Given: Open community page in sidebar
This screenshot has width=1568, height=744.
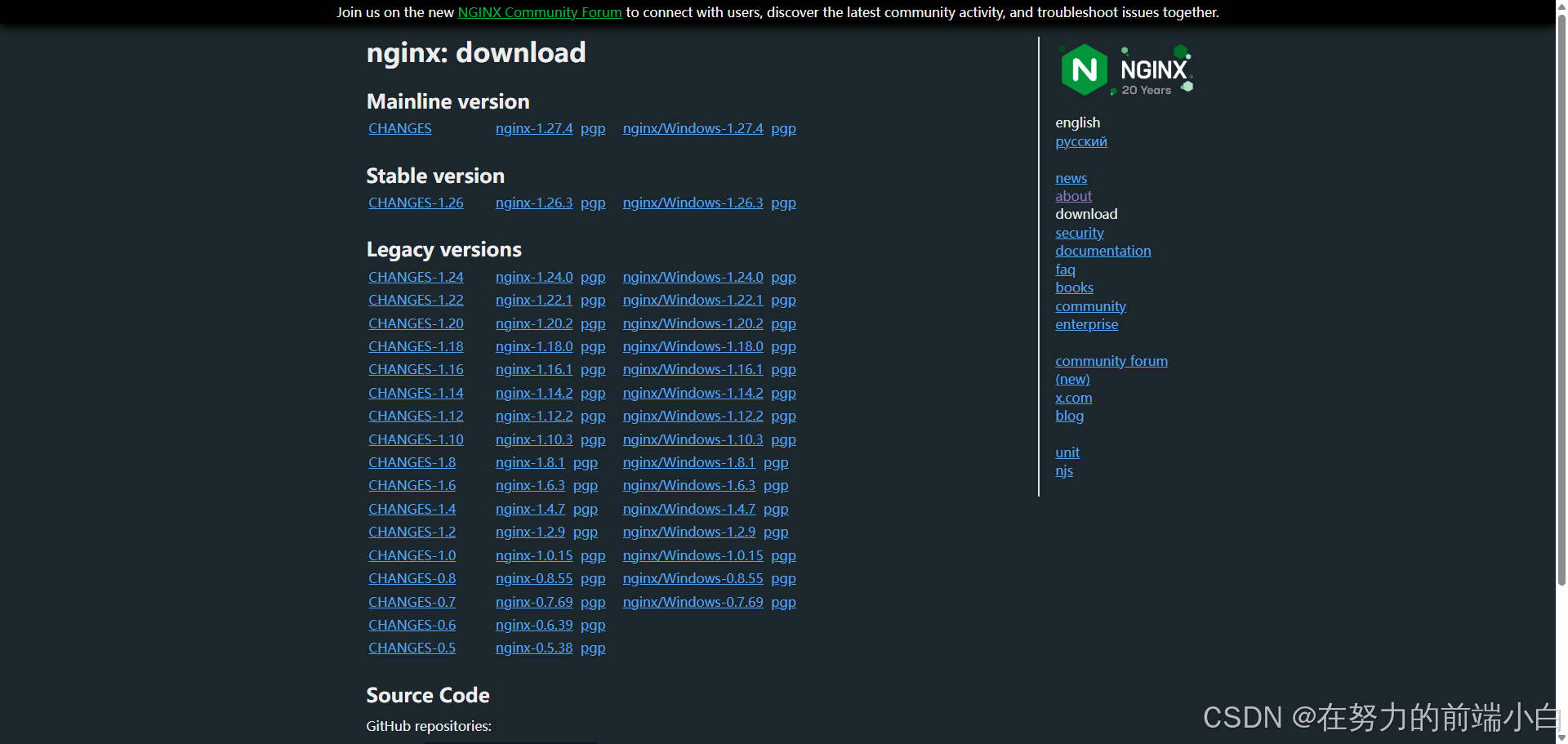Looking at the screenshot, I should (x=1090, y=306).
